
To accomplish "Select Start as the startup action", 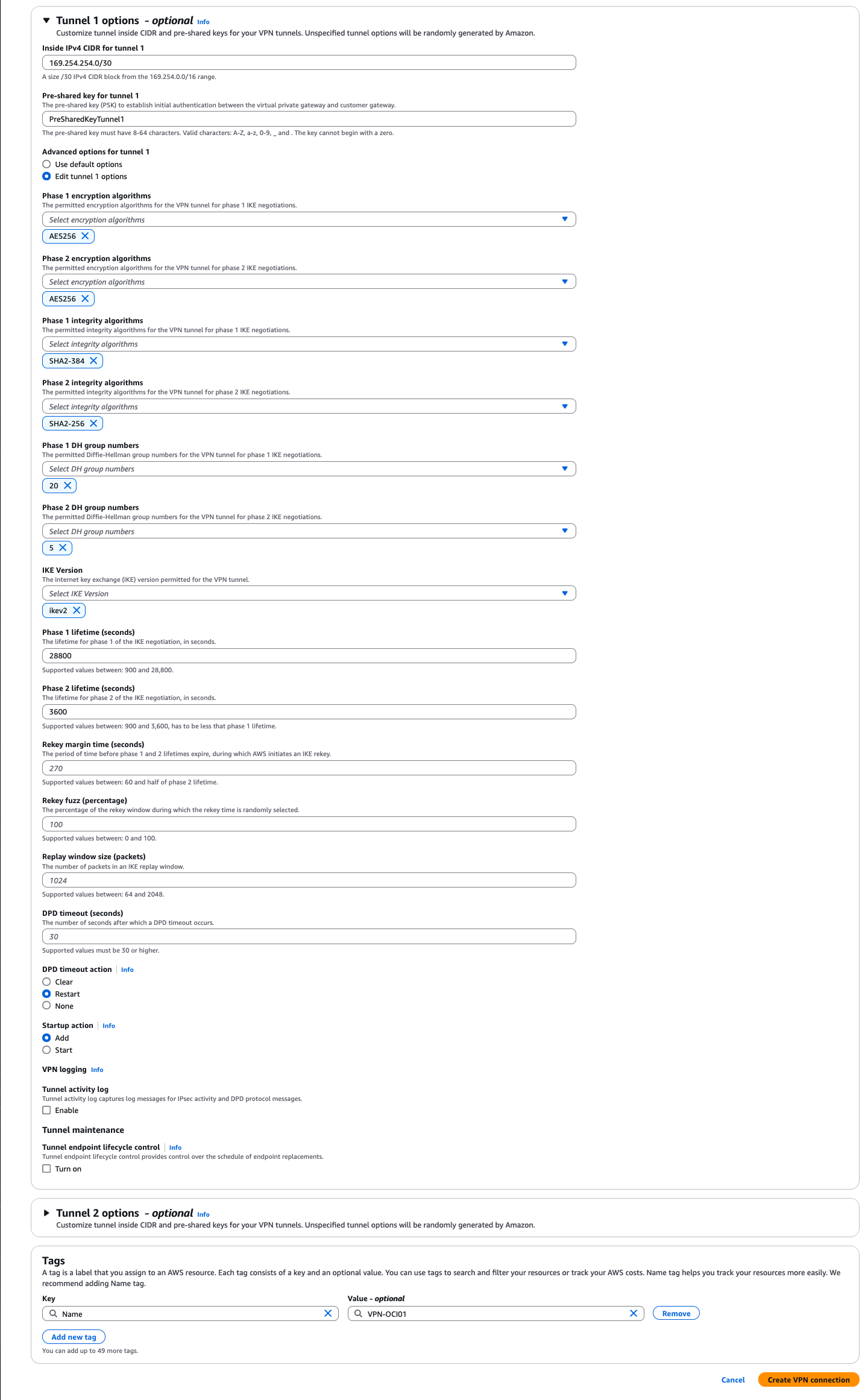I will 47,1050.
